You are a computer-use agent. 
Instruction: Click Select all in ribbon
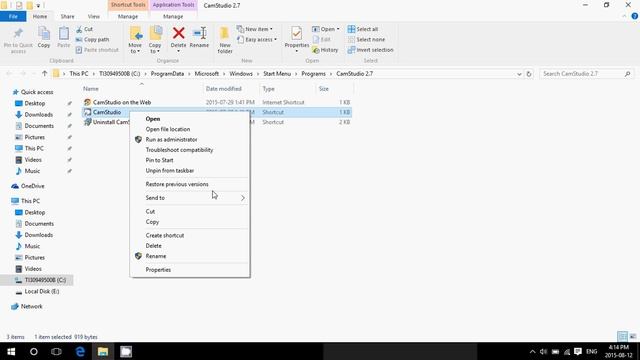tap(362, 29)
